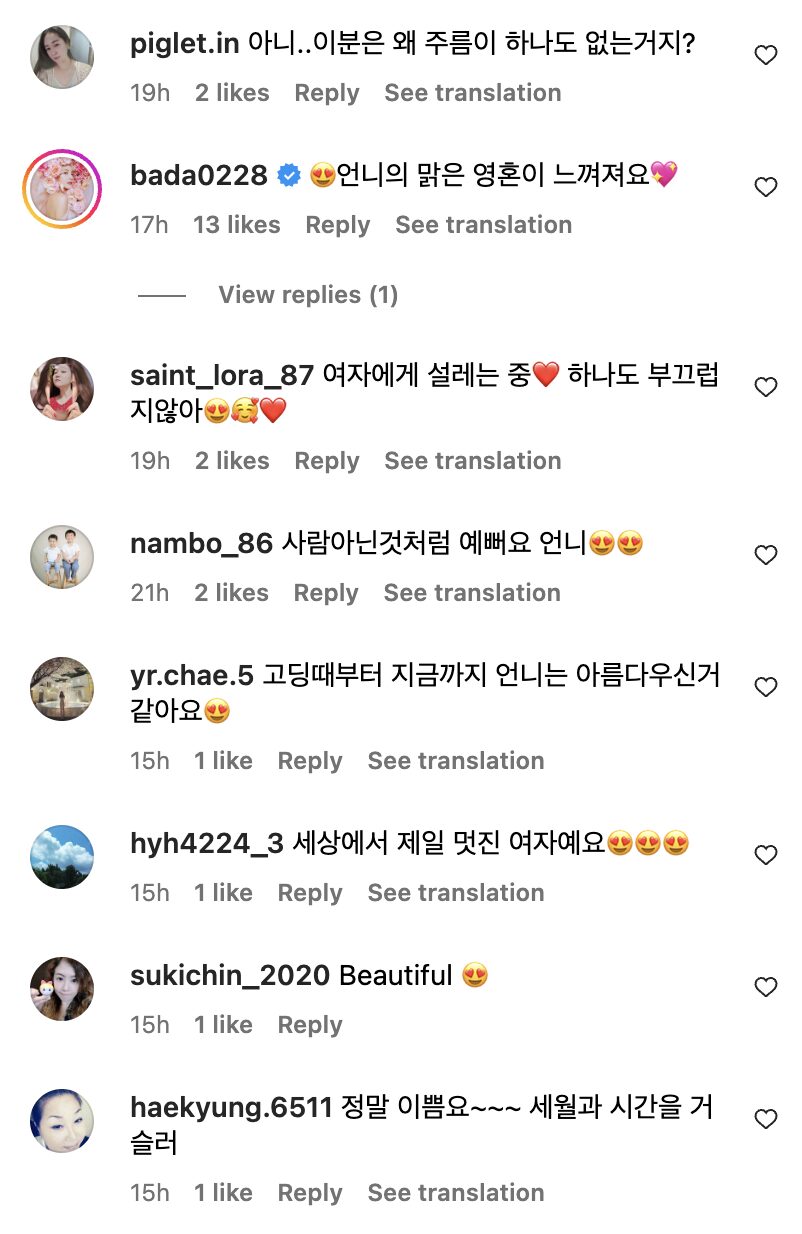Reply to piglet.in's comment

[326, 93]
